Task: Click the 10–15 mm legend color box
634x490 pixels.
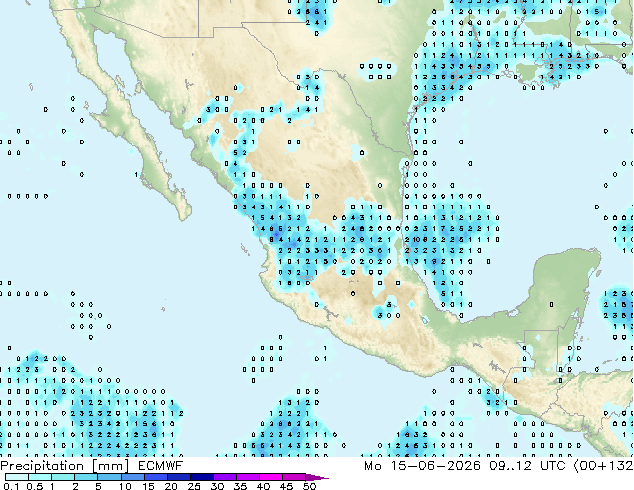Action: pyautogui.click(x=133, y=477)
